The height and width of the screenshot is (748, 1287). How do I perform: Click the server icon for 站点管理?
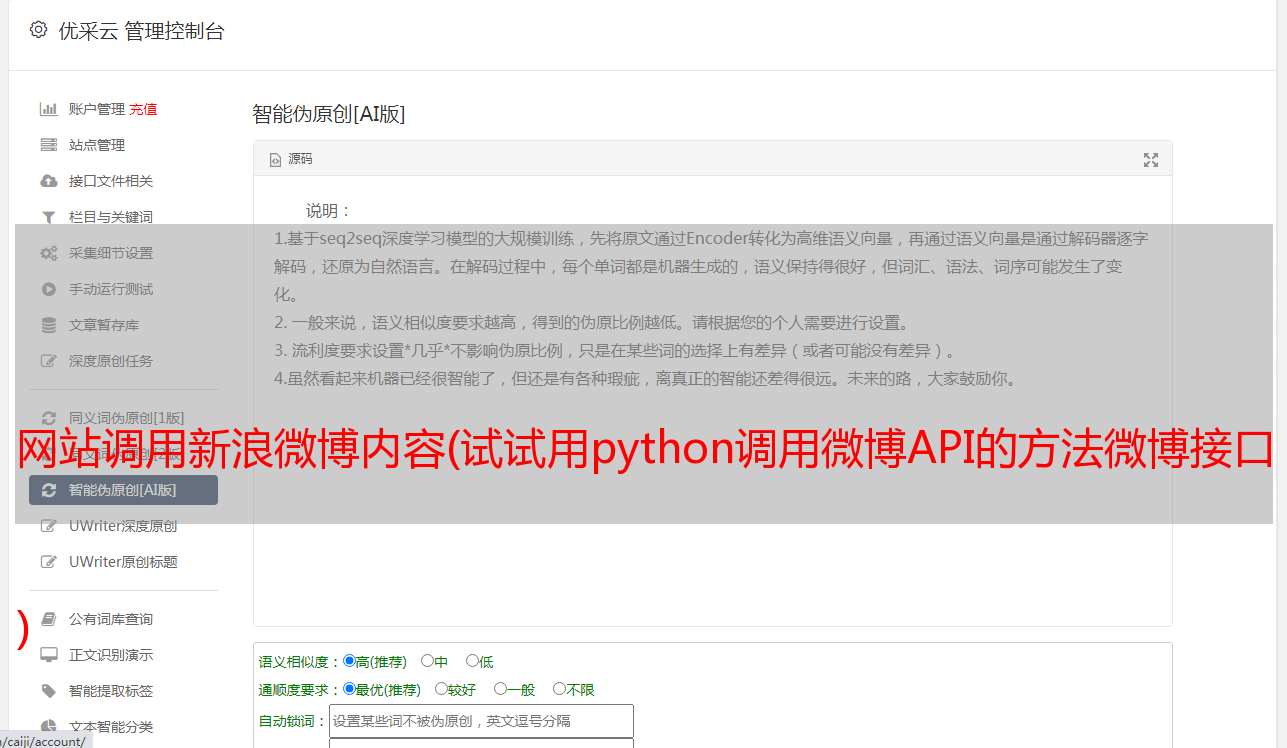pyautogui.click(x=48, y=145)
